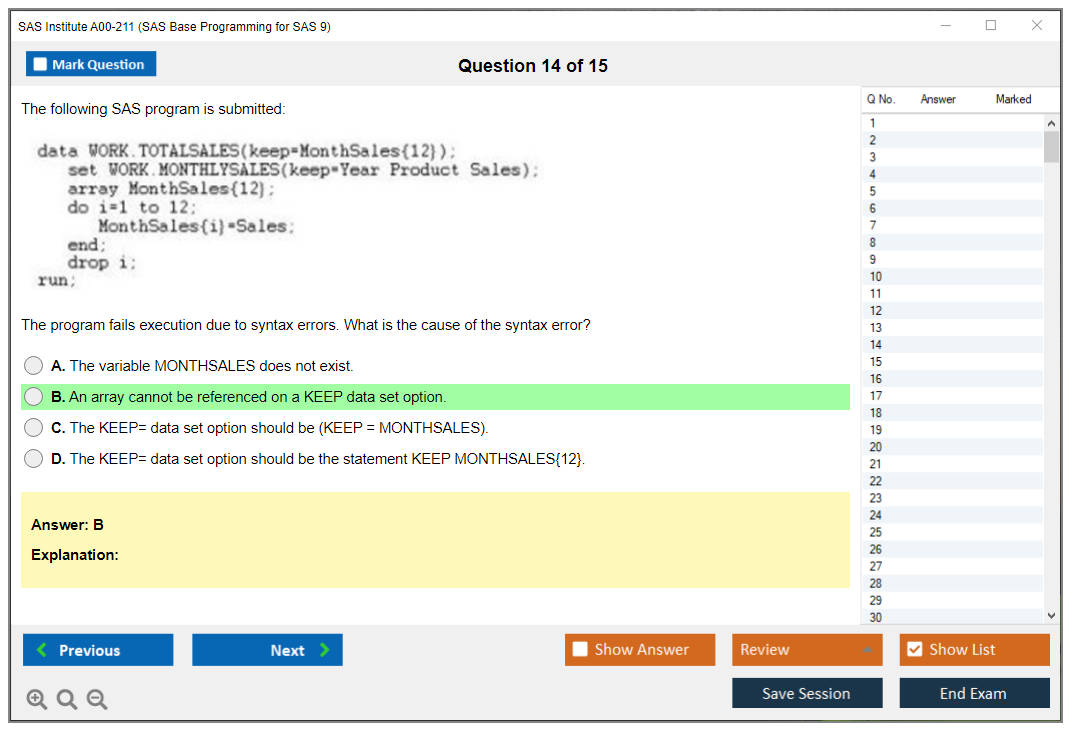Click the End Exam button
1075x735 pixels.
974,693
